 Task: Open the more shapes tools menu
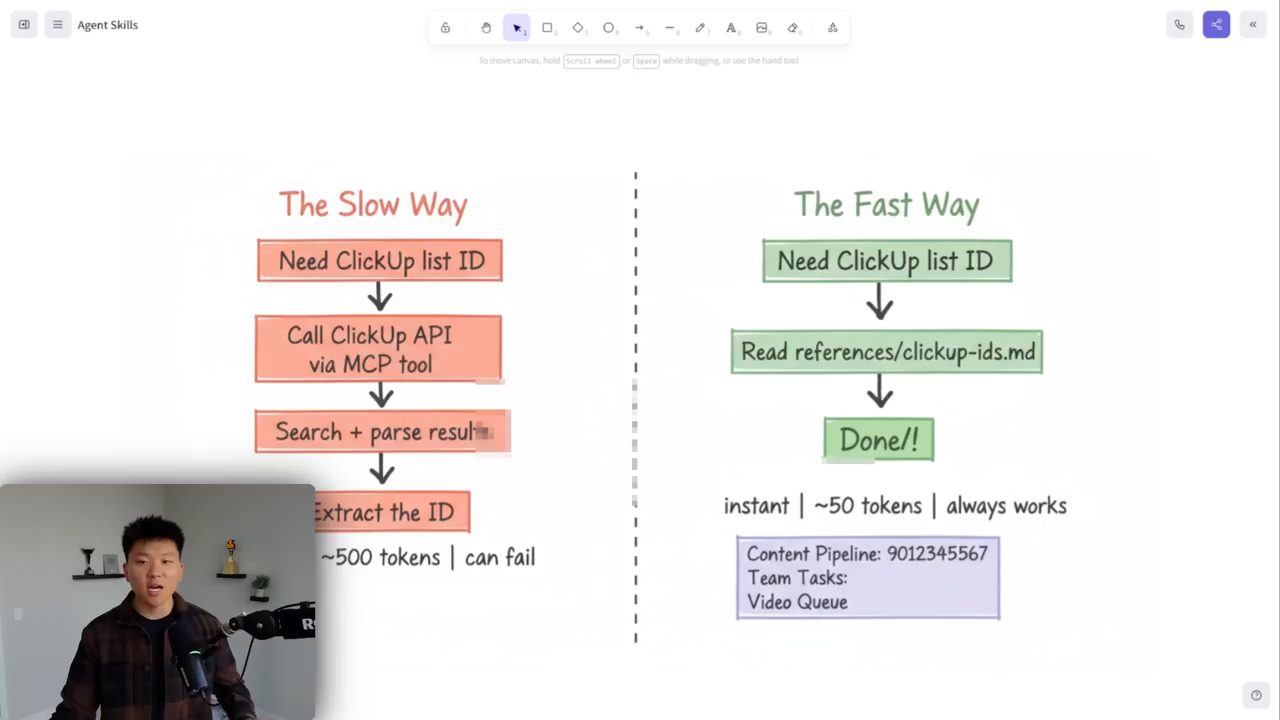[x=832, y=28]
